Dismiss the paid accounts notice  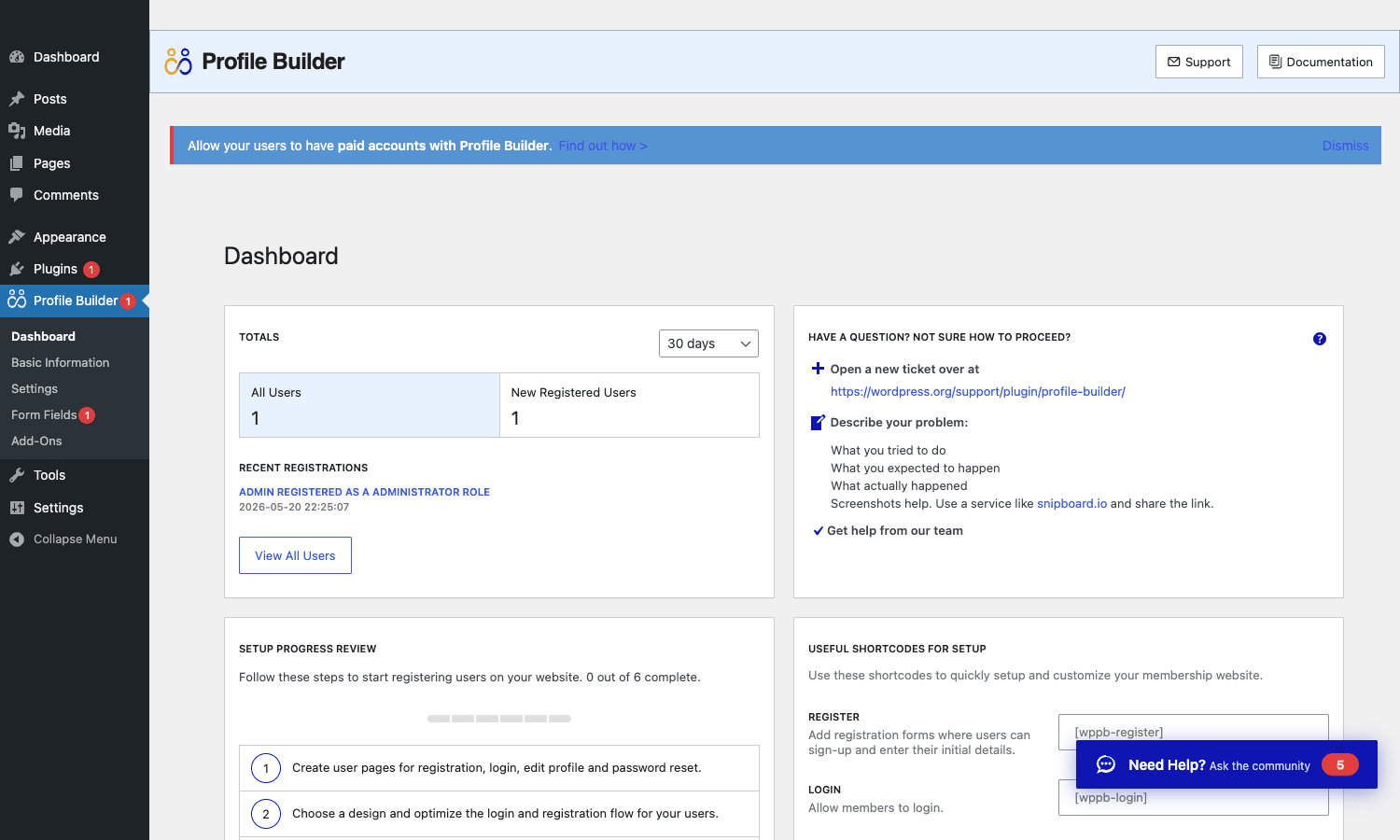[x=1345, y=146]
